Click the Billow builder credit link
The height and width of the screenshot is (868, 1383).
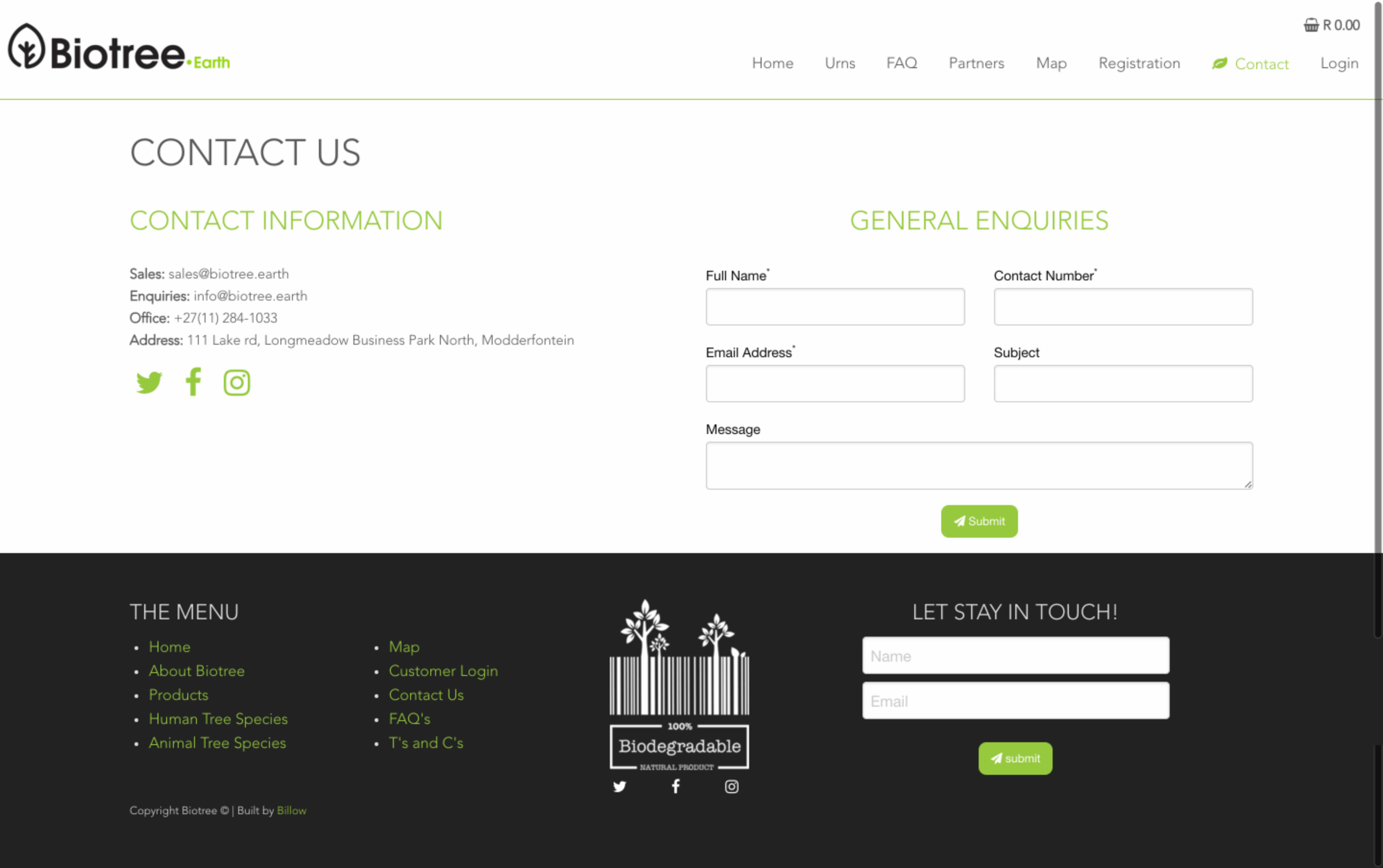point(292,811)
